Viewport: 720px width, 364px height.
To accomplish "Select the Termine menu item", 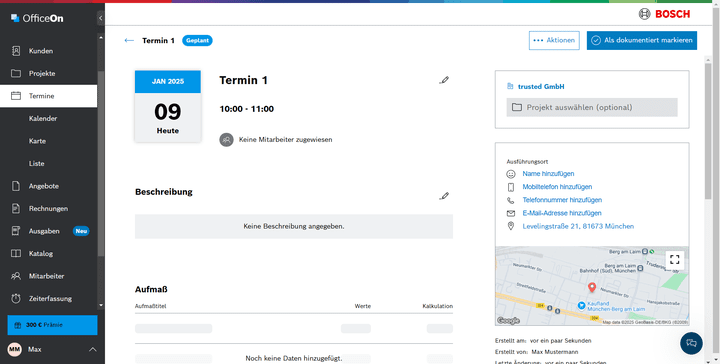I will 48,96.
